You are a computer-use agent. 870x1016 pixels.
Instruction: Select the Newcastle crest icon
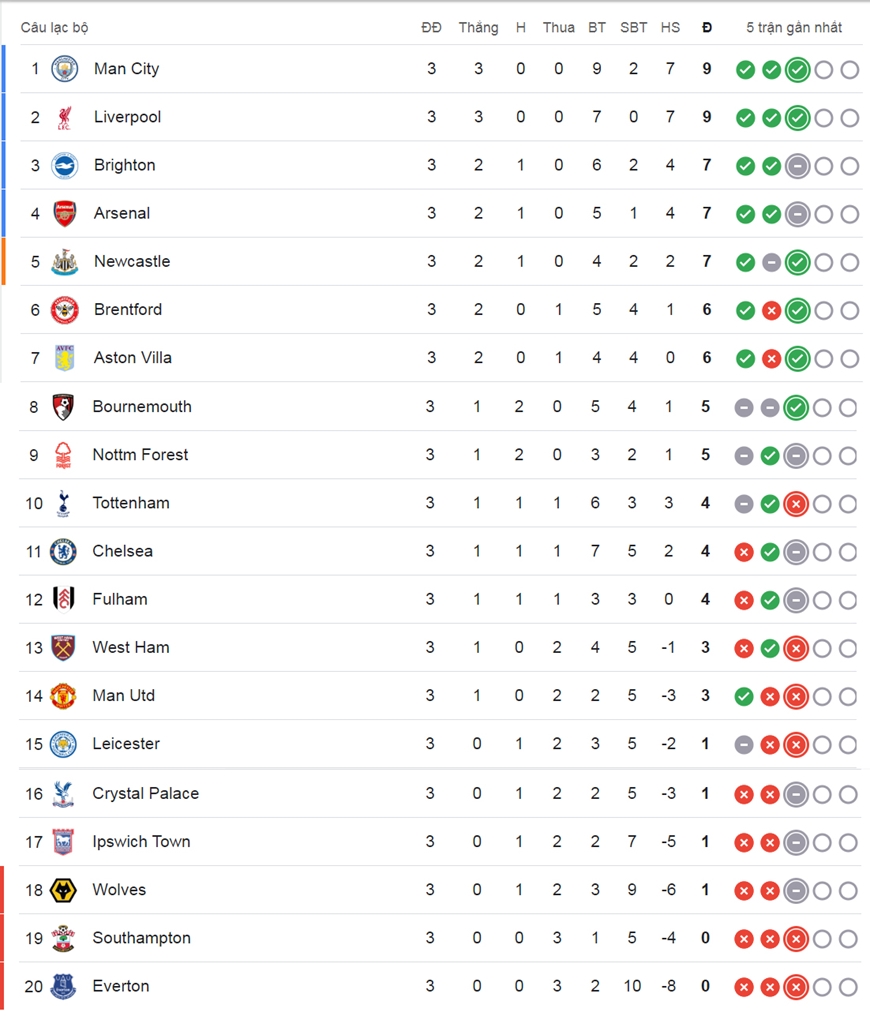[x=65, y=262]
